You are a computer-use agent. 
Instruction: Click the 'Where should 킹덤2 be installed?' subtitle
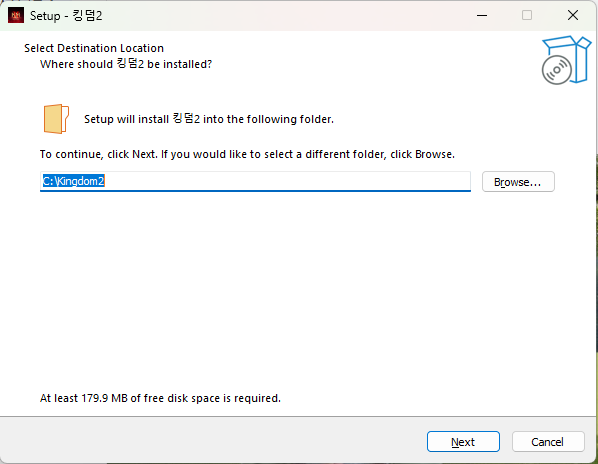point(126,64)
